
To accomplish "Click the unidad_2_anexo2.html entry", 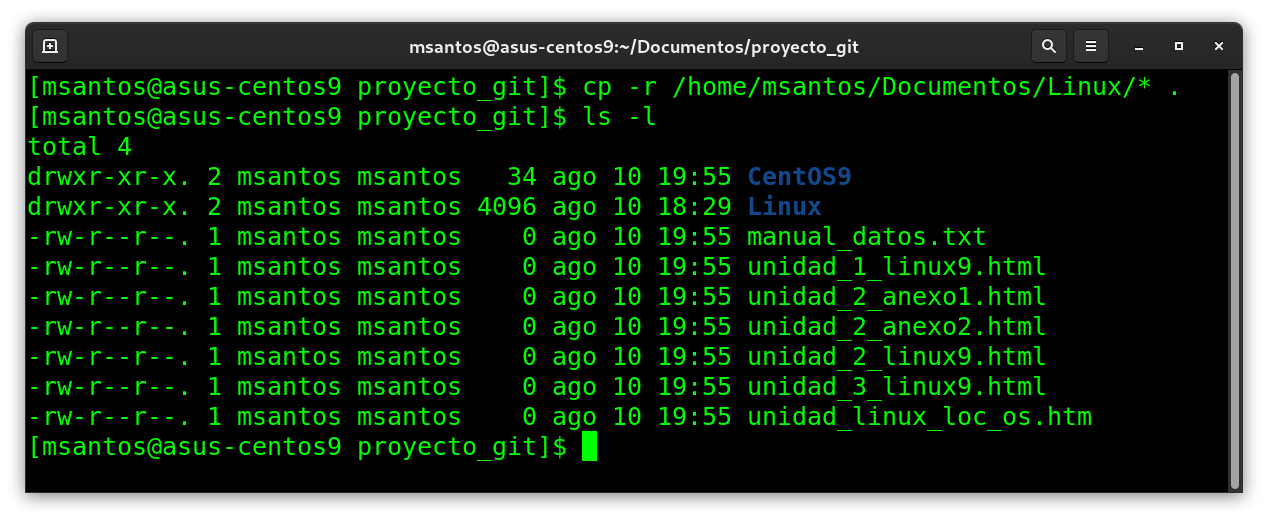I will pyautogui.click(x=896, y=327).
